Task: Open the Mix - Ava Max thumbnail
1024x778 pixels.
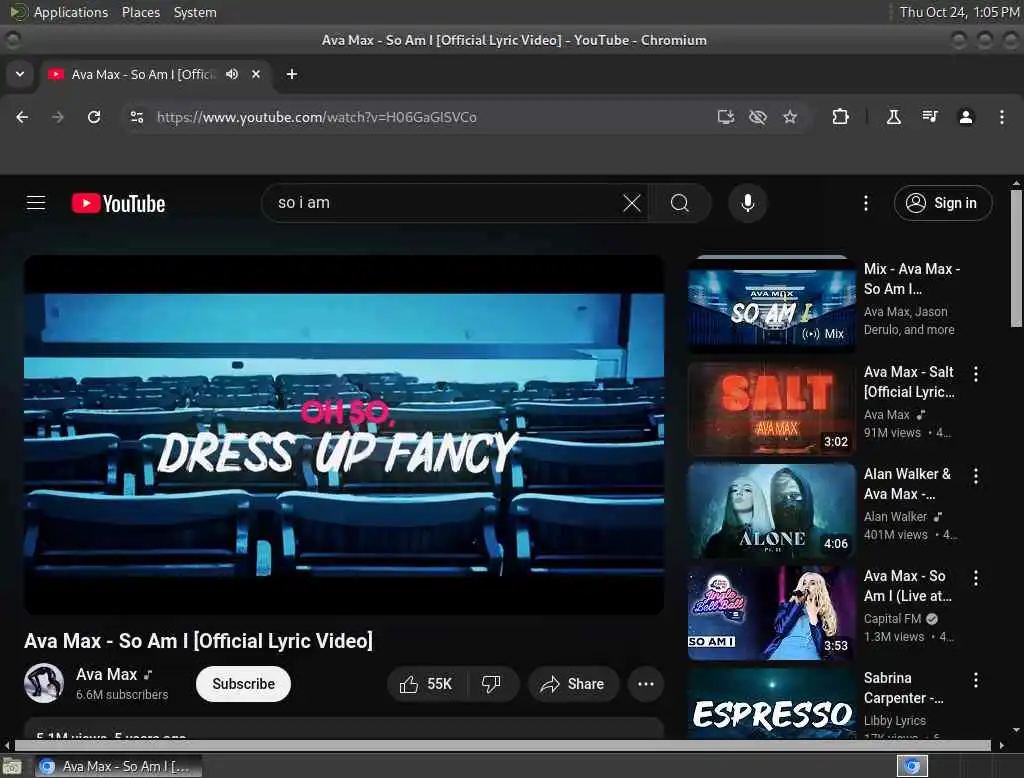Action: [x=771, y=304]
